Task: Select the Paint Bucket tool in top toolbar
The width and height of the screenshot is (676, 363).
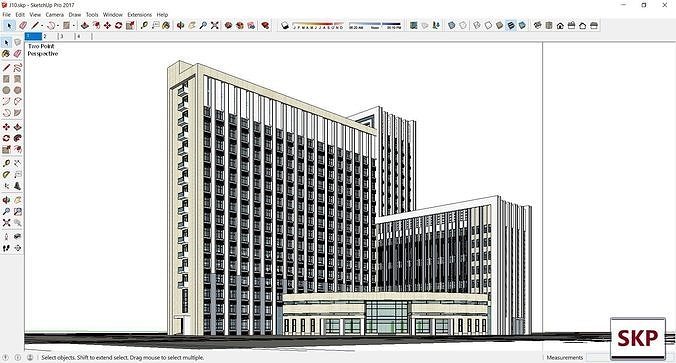Action: tap(166, 25)
